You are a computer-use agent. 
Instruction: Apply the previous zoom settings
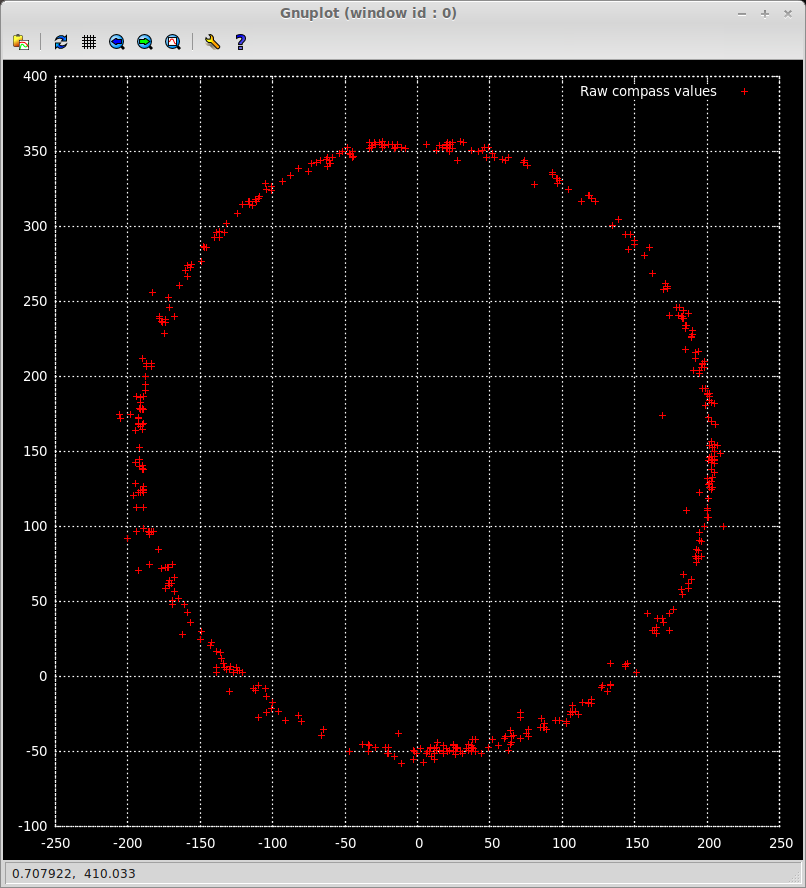(117, 42)
